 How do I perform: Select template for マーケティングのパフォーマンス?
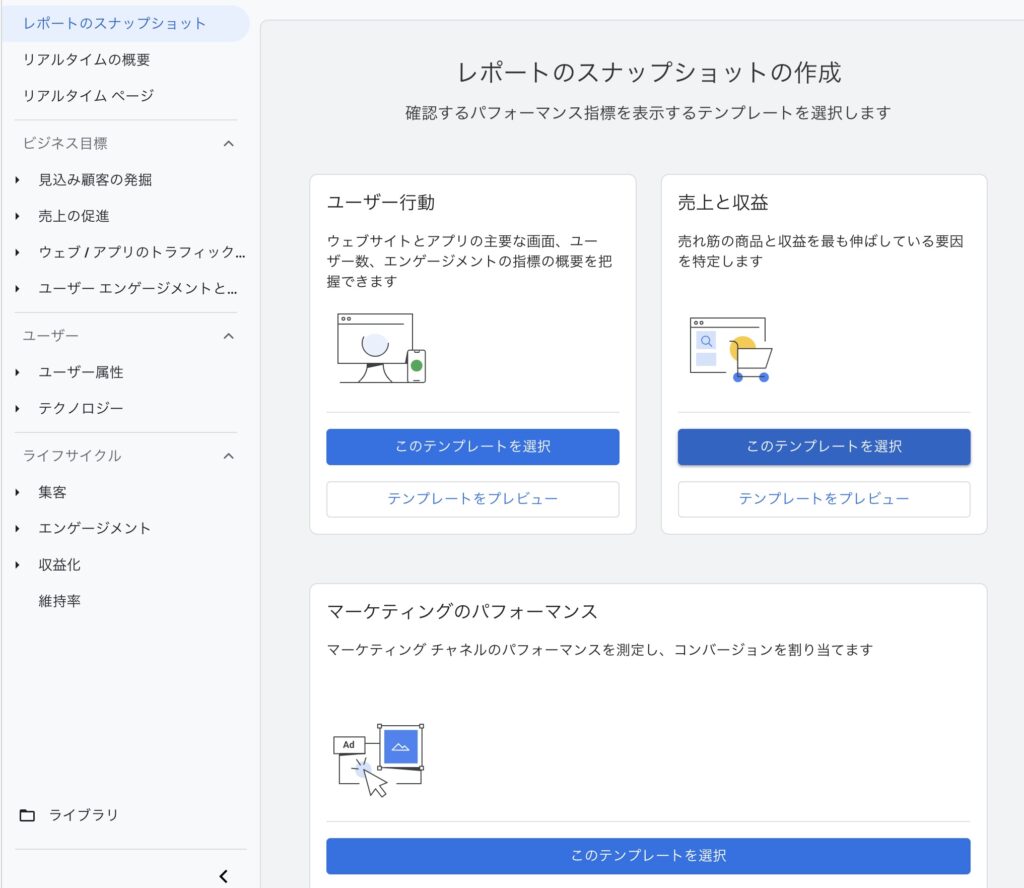point(648,856)
